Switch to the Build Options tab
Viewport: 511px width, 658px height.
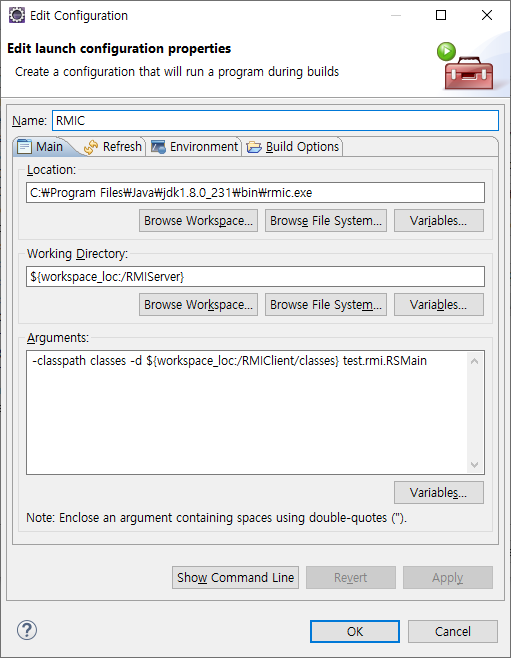tap(293, 146)
